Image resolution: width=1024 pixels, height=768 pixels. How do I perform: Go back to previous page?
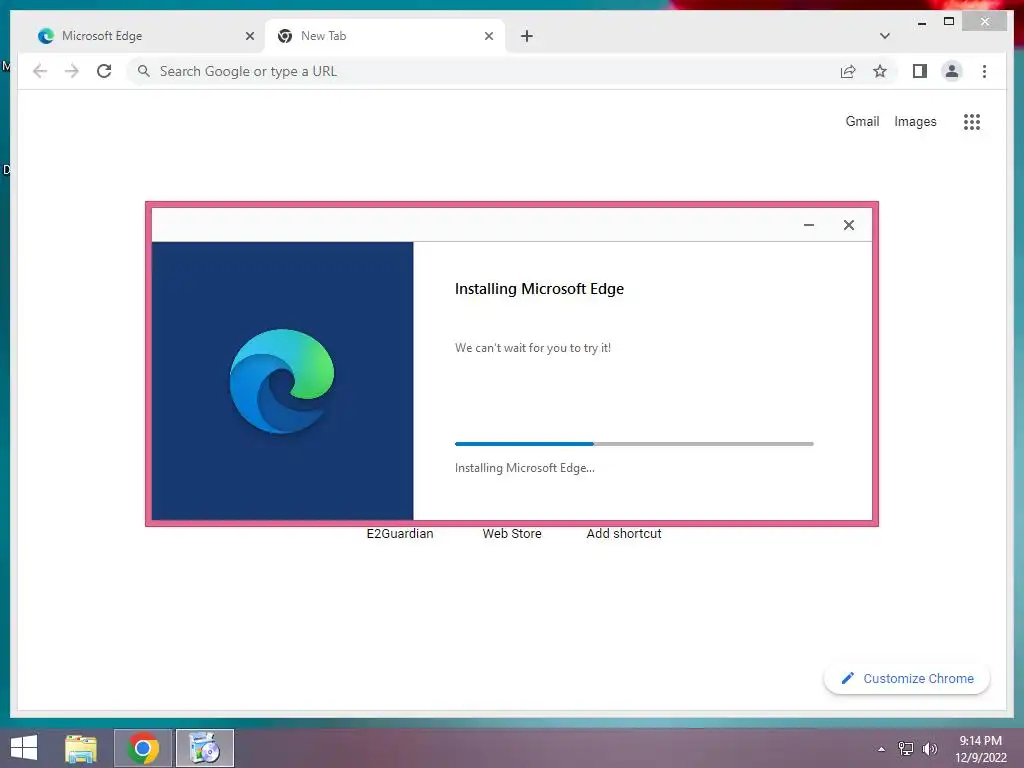point(40,71)
